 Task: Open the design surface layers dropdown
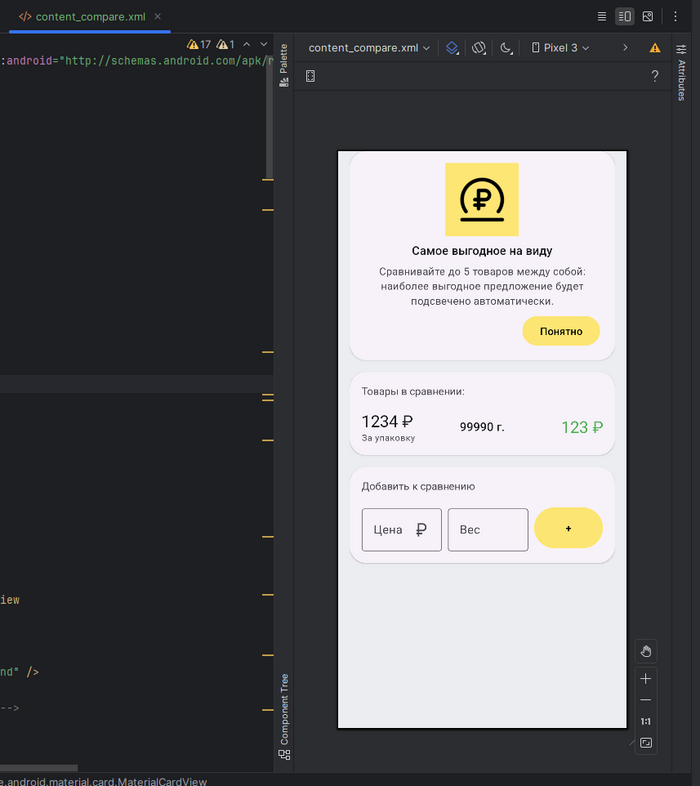tap(453, 48)
